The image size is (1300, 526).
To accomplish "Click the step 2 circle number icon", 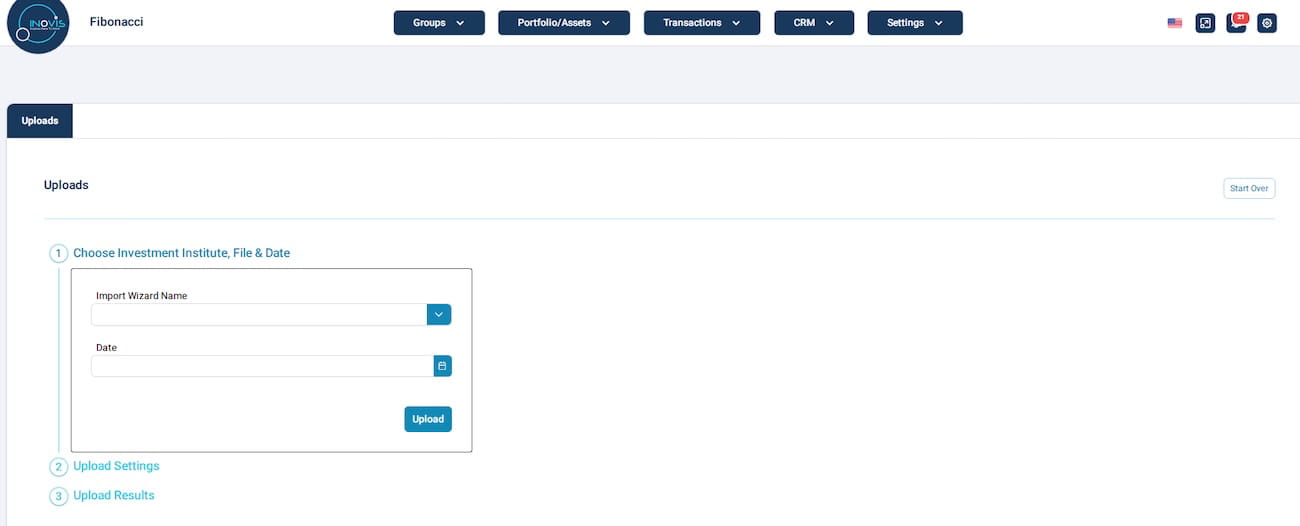I will (x=59, y=467).
